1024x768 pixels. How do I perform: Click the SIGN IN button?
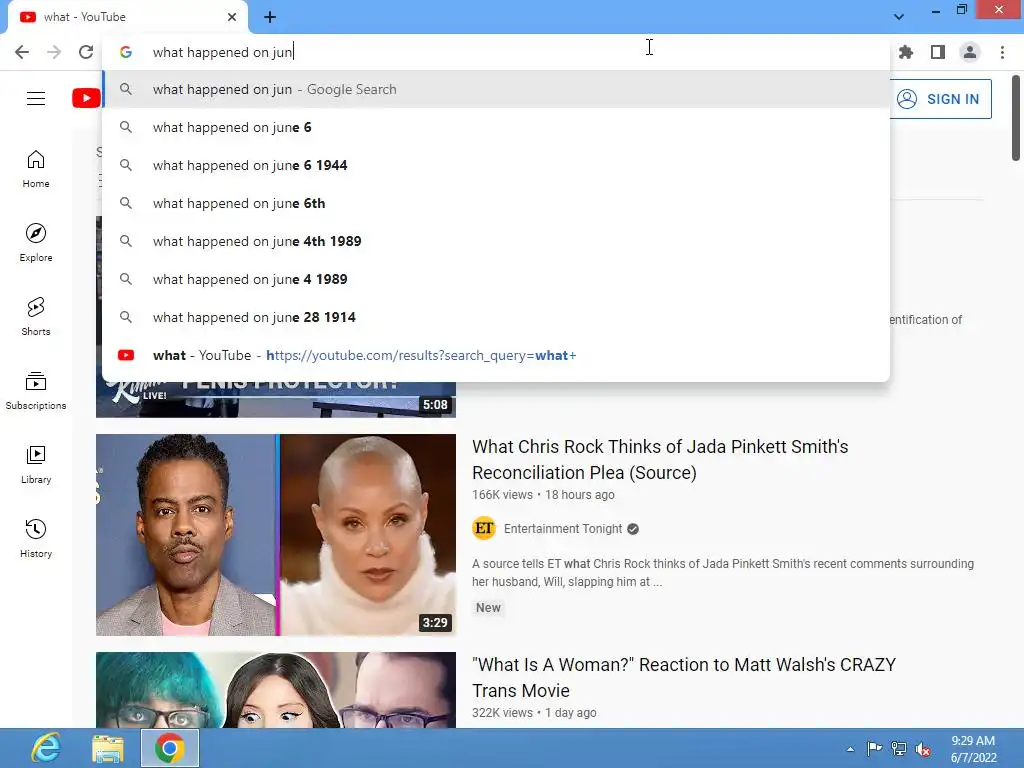click(x=939, y=99)
